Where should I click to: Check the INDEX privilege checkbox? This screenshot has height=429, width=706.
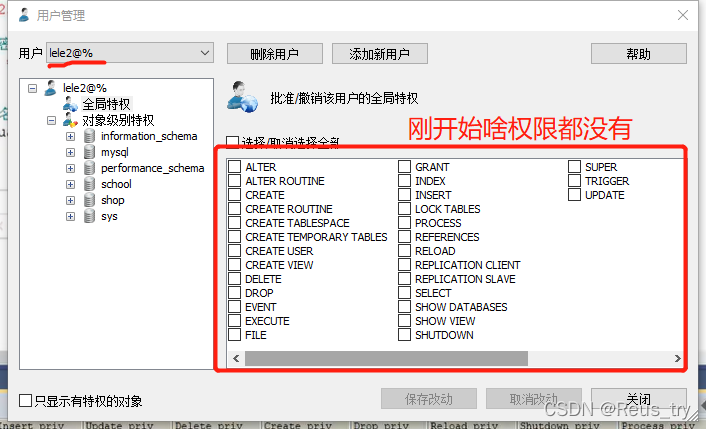point(404,181)
